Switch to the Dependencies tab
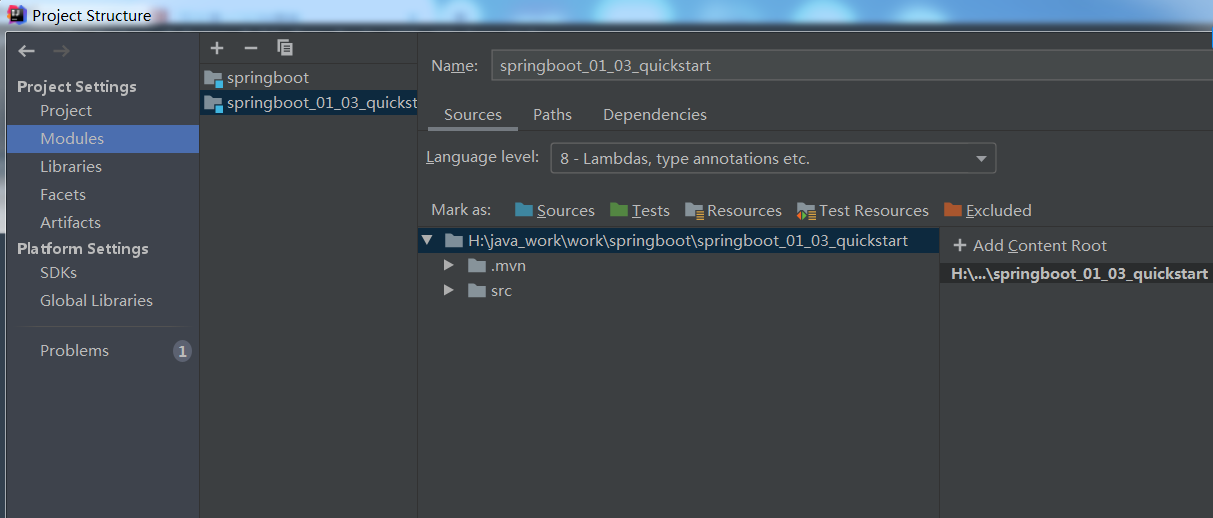 click(655, 115)
